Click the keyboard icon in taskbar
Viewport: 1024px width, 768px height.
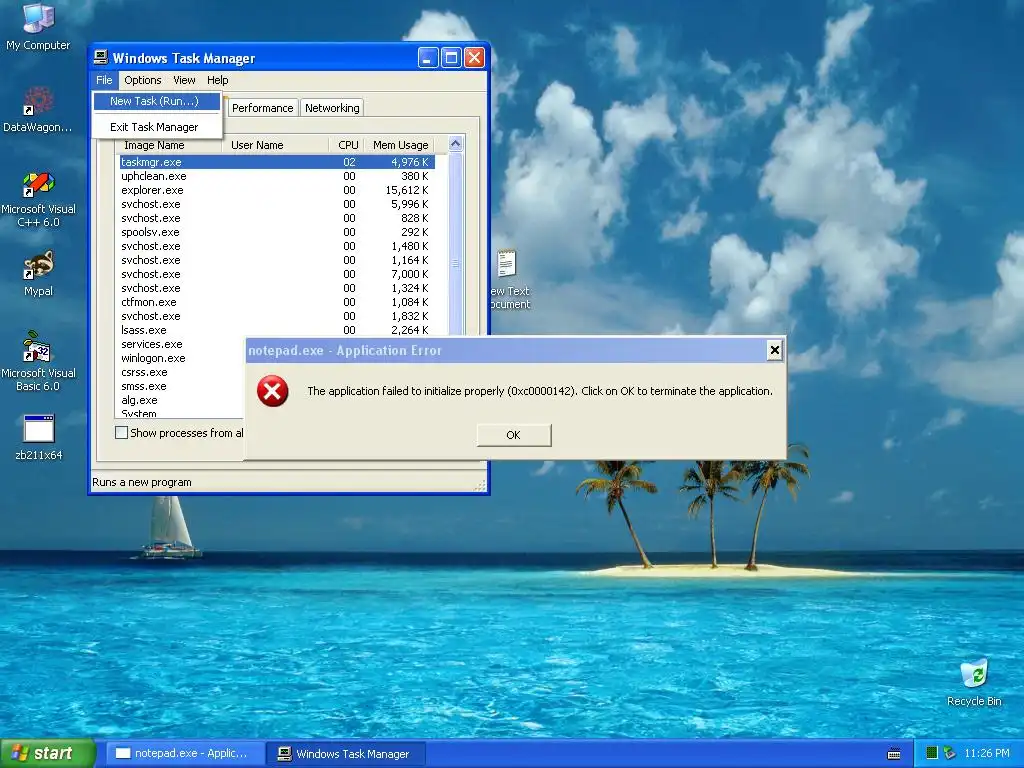pyautogui.click(x=894, y=754)
